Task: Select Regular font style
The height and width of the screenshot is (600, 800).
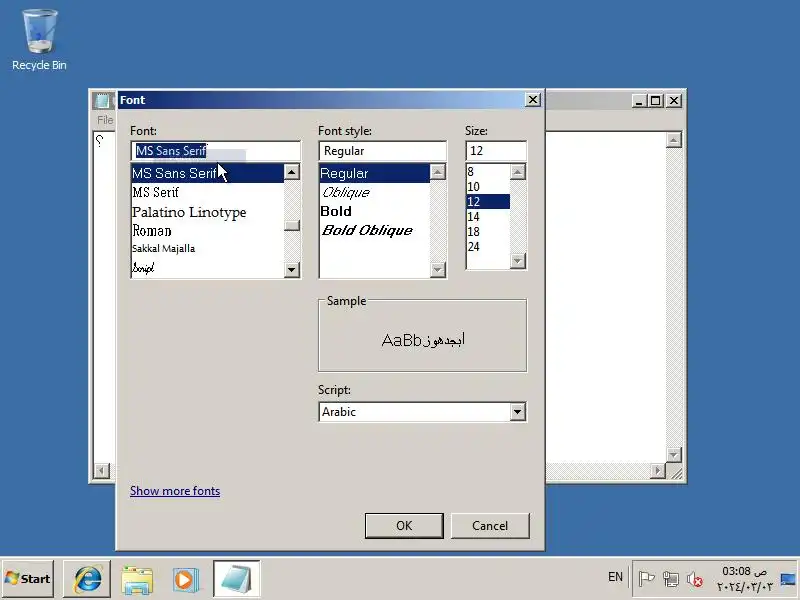Action: tap(374, 173)
